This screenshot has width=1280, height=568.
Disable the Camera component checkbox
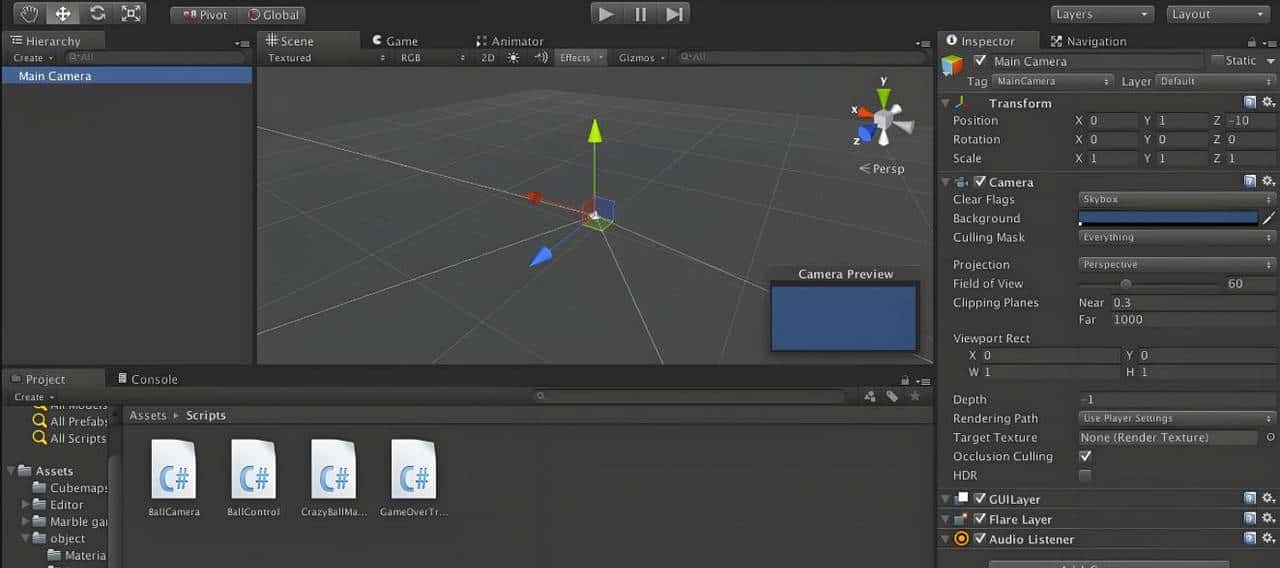coord(980,182)
